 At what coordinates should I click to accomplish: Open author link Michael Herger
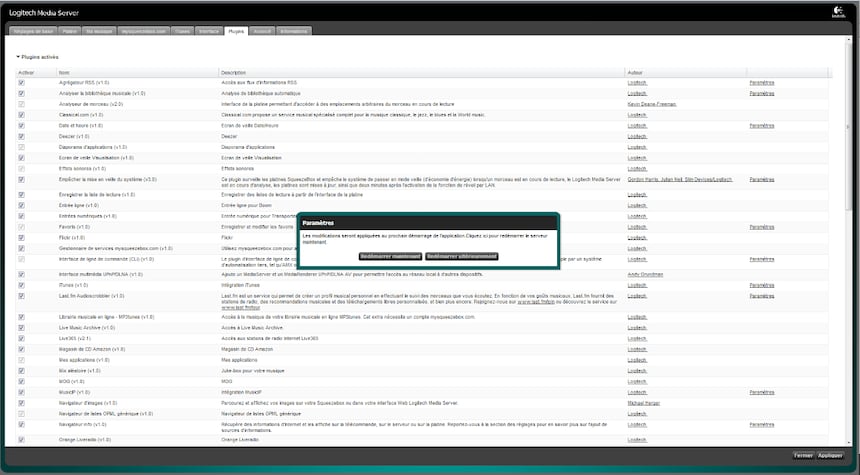pos(643,403)
